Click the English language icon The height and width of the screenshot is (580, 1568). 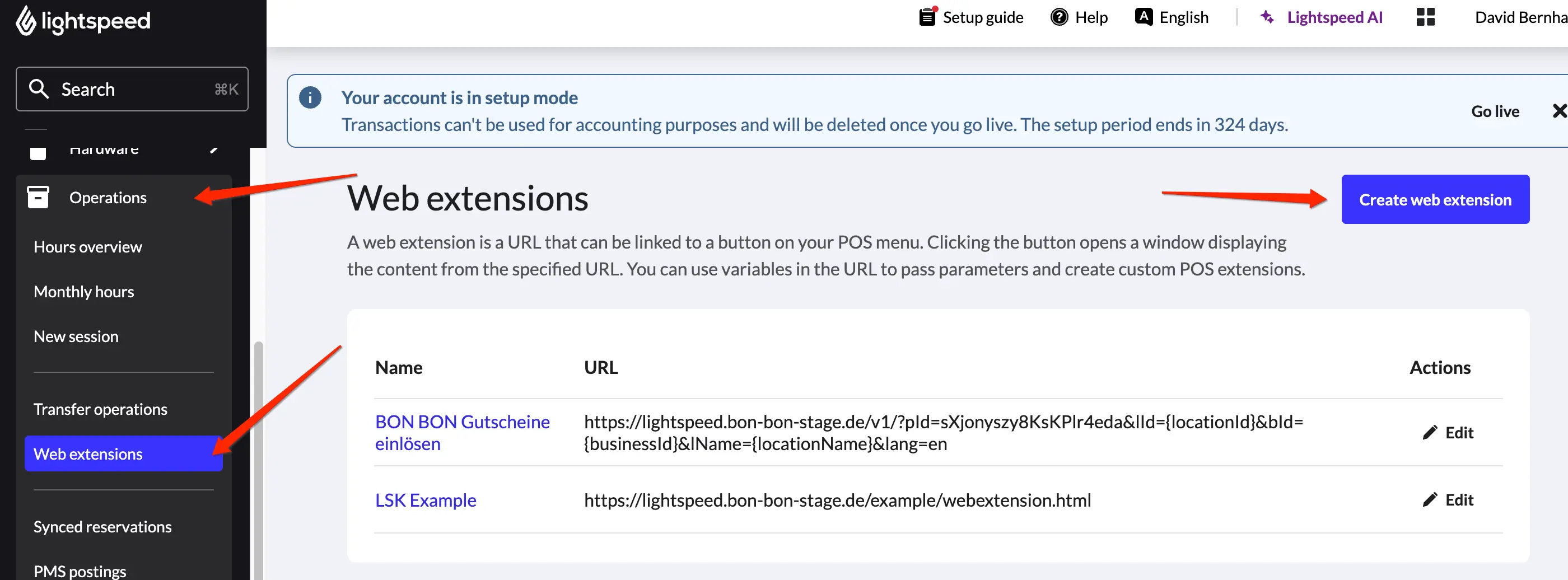coord(1144,16)
